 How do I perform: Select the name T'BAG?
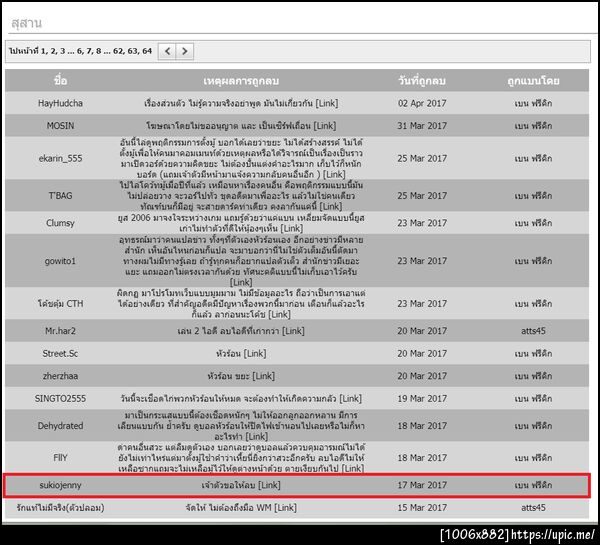coord(60,196)
